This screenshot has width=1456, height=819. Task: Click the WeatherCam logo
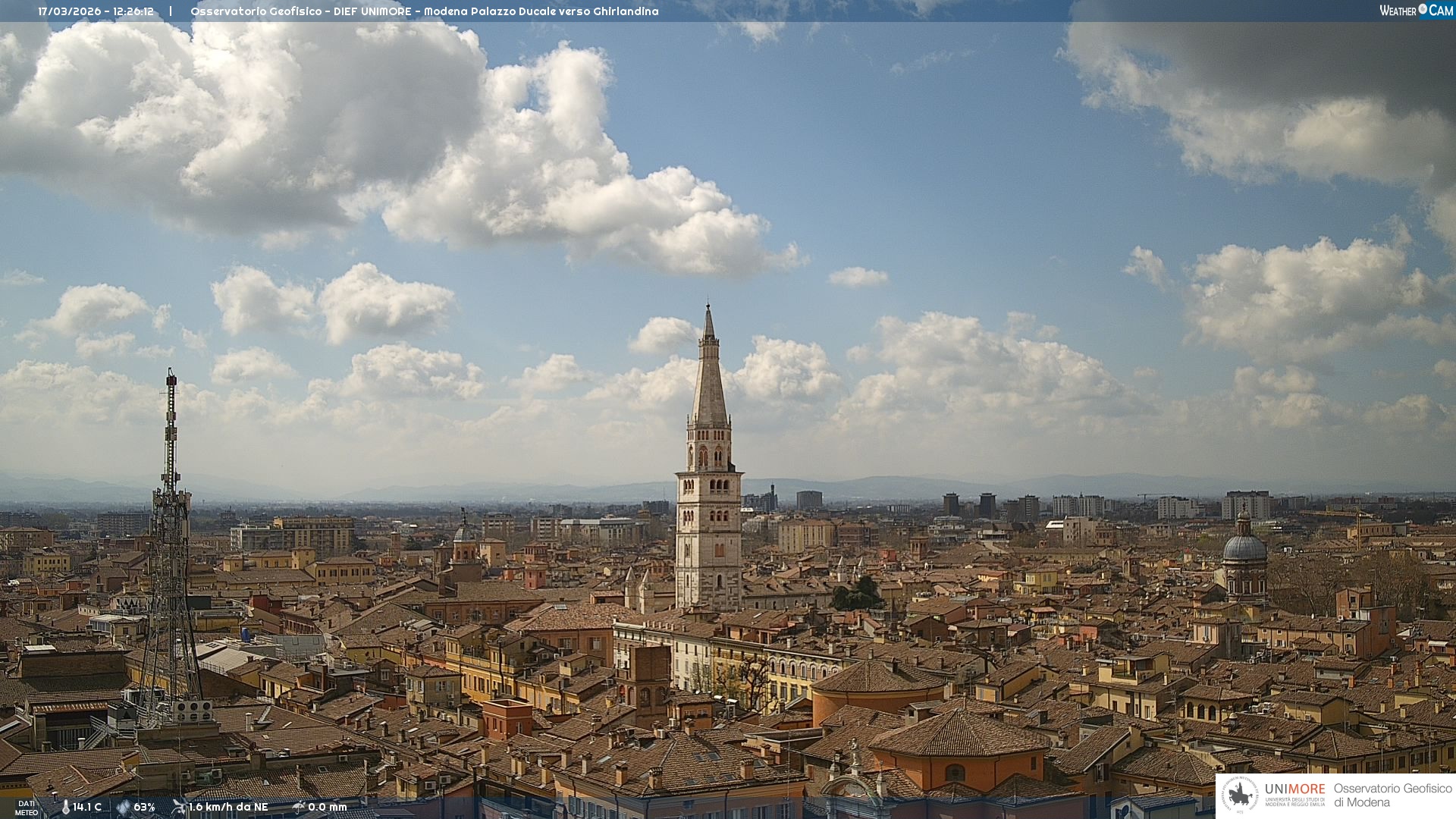tap(1416, 11)
